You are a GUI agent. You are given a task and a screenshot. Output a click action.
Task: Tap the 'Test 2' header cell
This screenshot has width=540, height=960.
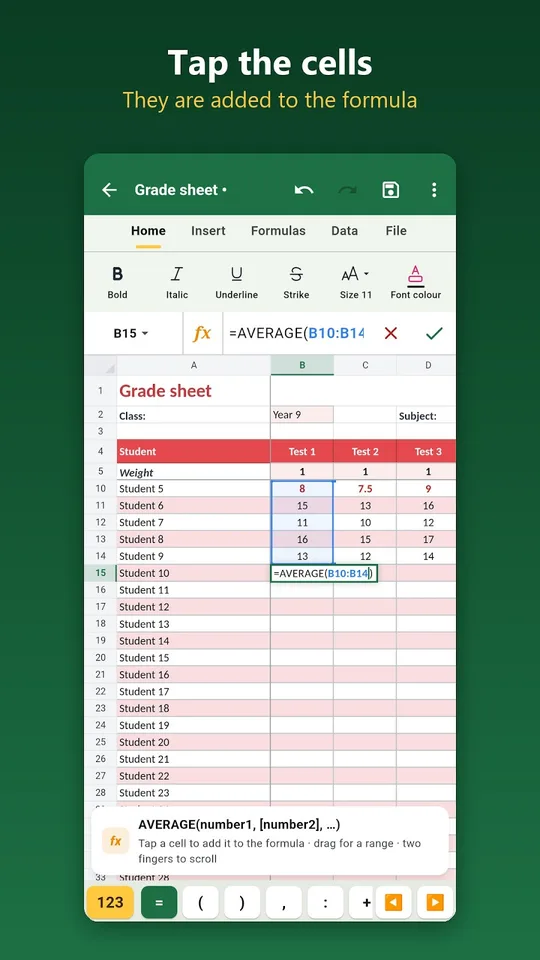[365, 451]
